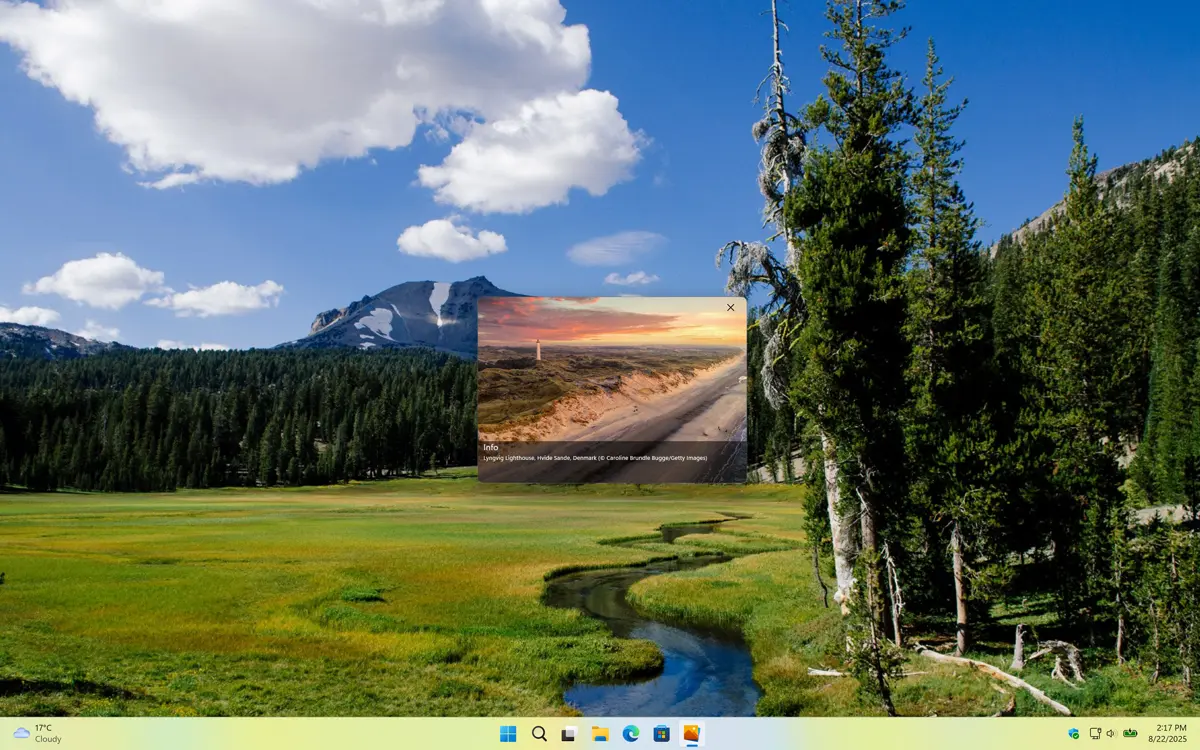The image size is (1200, 750).
Task: Click the speaker volume tray icon
Action: click(1111, 734)
